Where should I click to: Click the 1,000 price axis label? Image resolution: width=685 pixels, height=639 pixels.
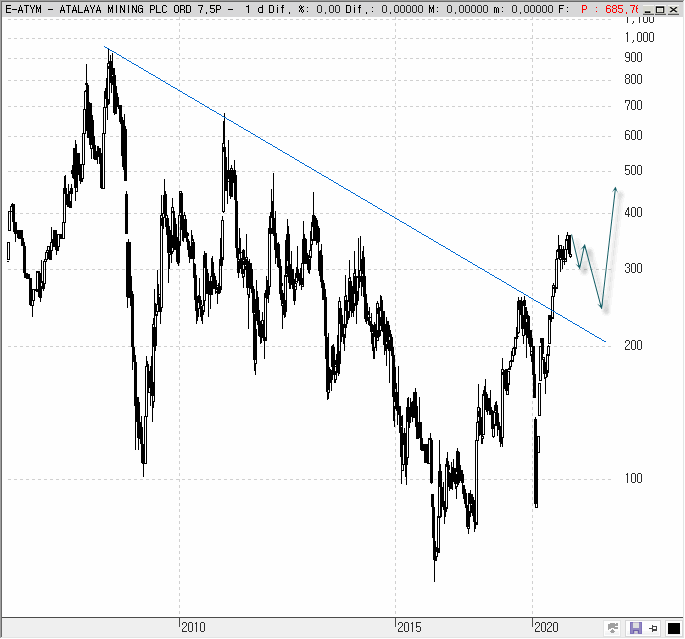click(x=640, y=38)
